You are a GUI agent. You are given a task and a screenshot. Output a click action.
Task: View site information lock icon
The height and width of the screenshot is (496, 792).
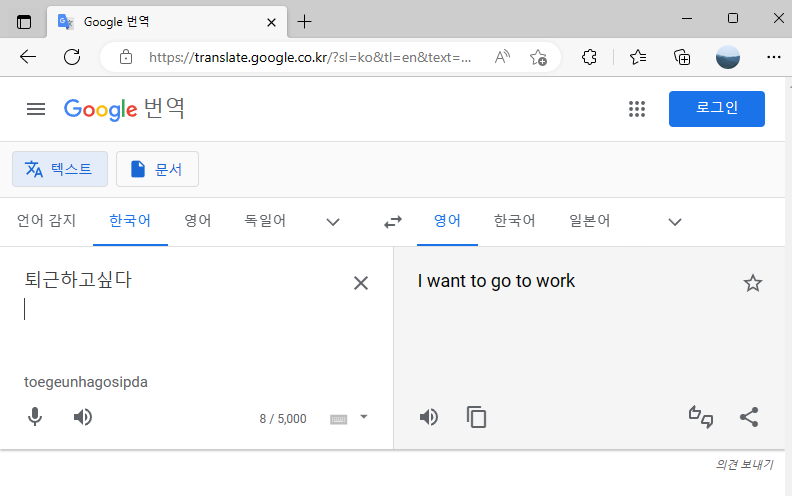pyautogui.click(x=126, y=57)
